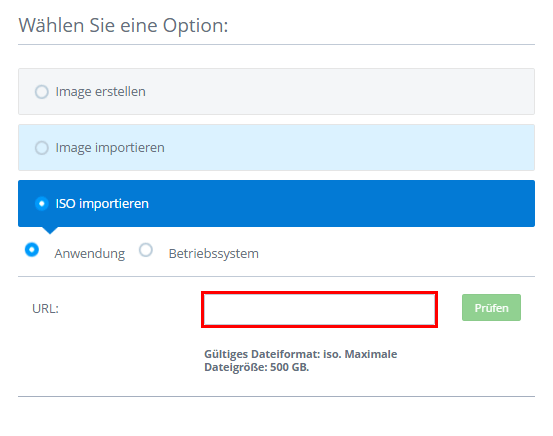The width and height of the screenshot is (553, 436).
Task: Click the Image importieren label text
Action: 110,147
